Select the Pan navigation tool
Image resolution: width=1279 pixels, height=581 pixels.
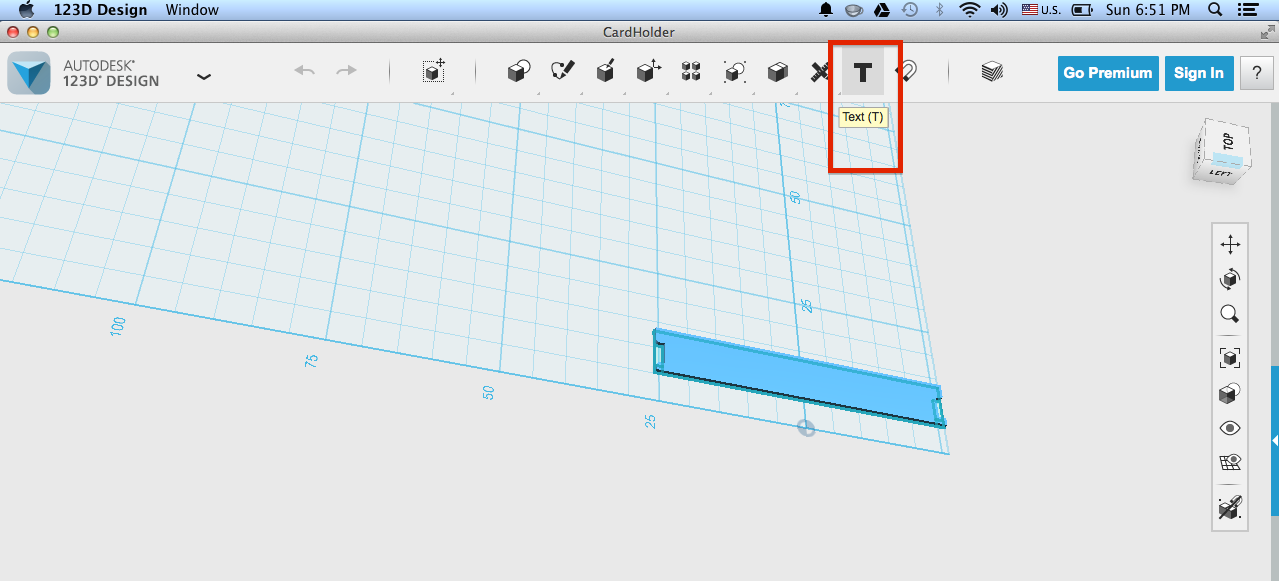1230,244
